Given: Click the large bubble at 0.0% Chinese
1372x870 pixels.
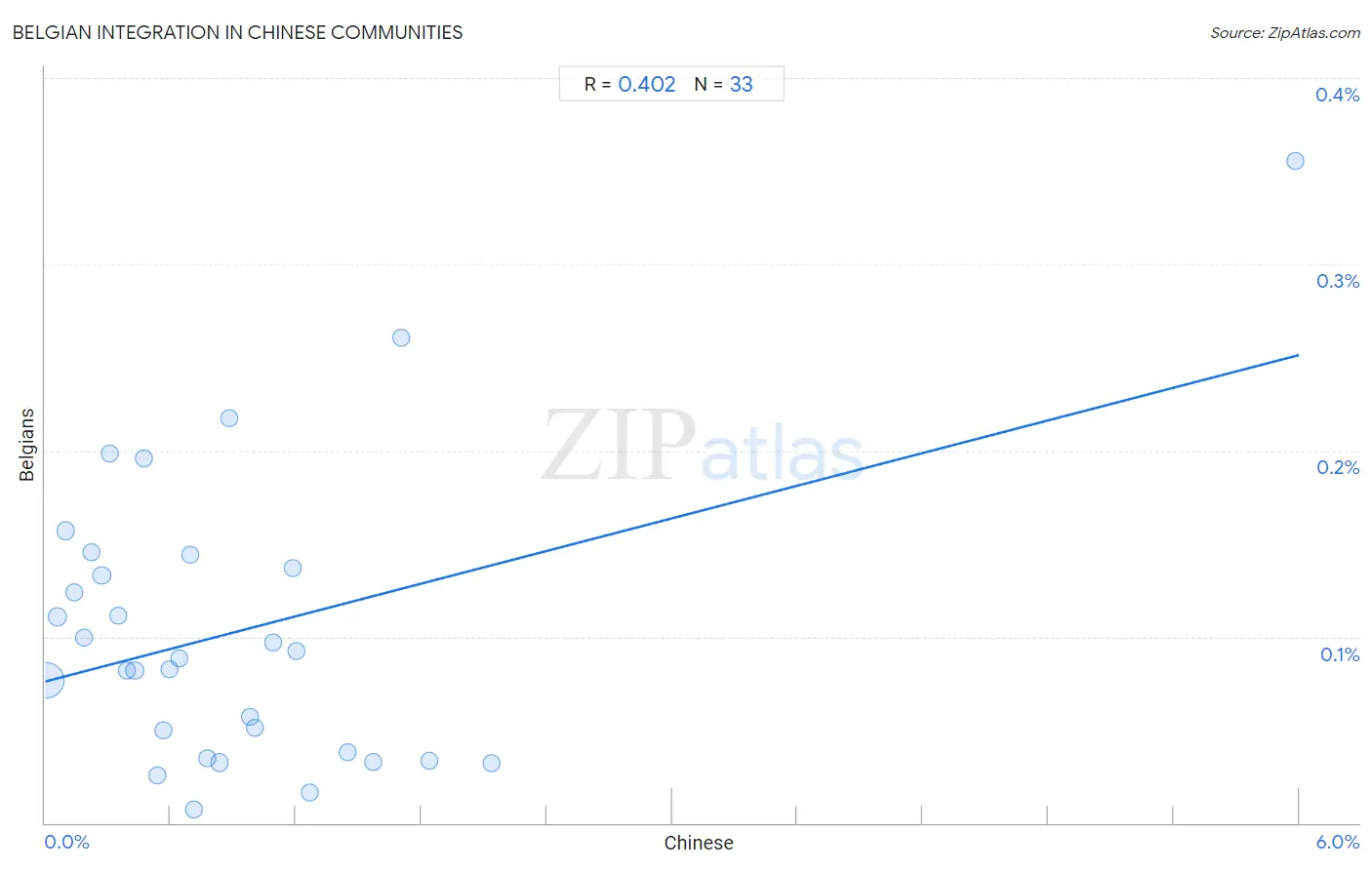Looking at the screenshot, I should point(46,680).
